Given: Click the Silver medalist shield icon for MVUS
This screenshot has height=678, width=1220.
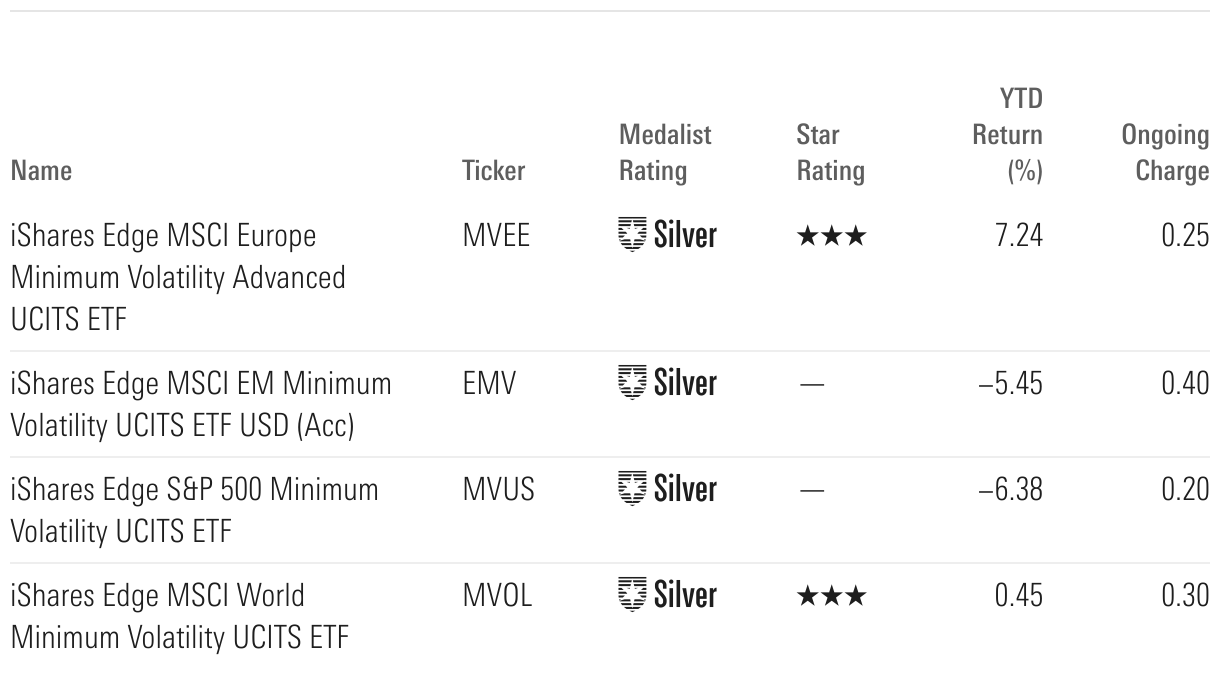Looking at the screenshot, I should click(632, 489).
